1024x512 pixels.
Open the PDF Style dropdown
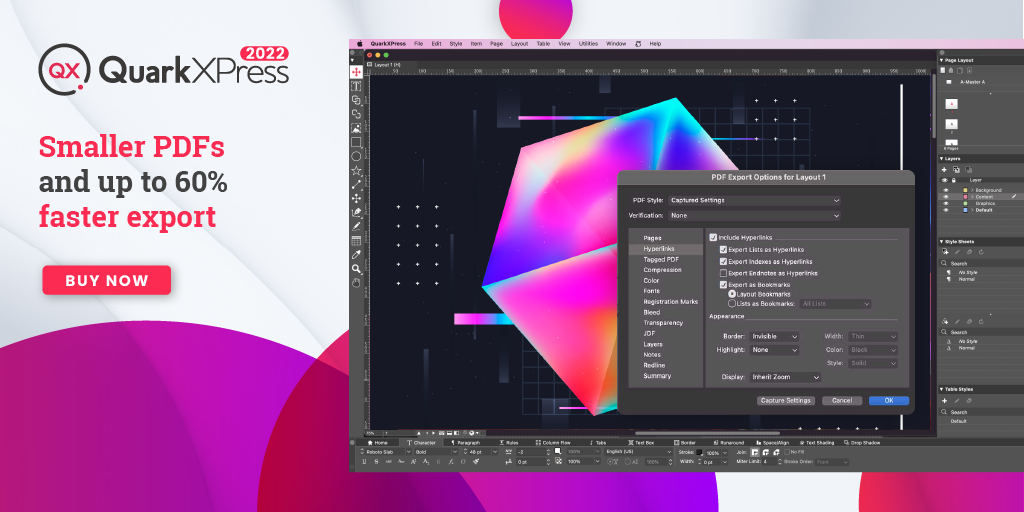[x=754, y=200]
